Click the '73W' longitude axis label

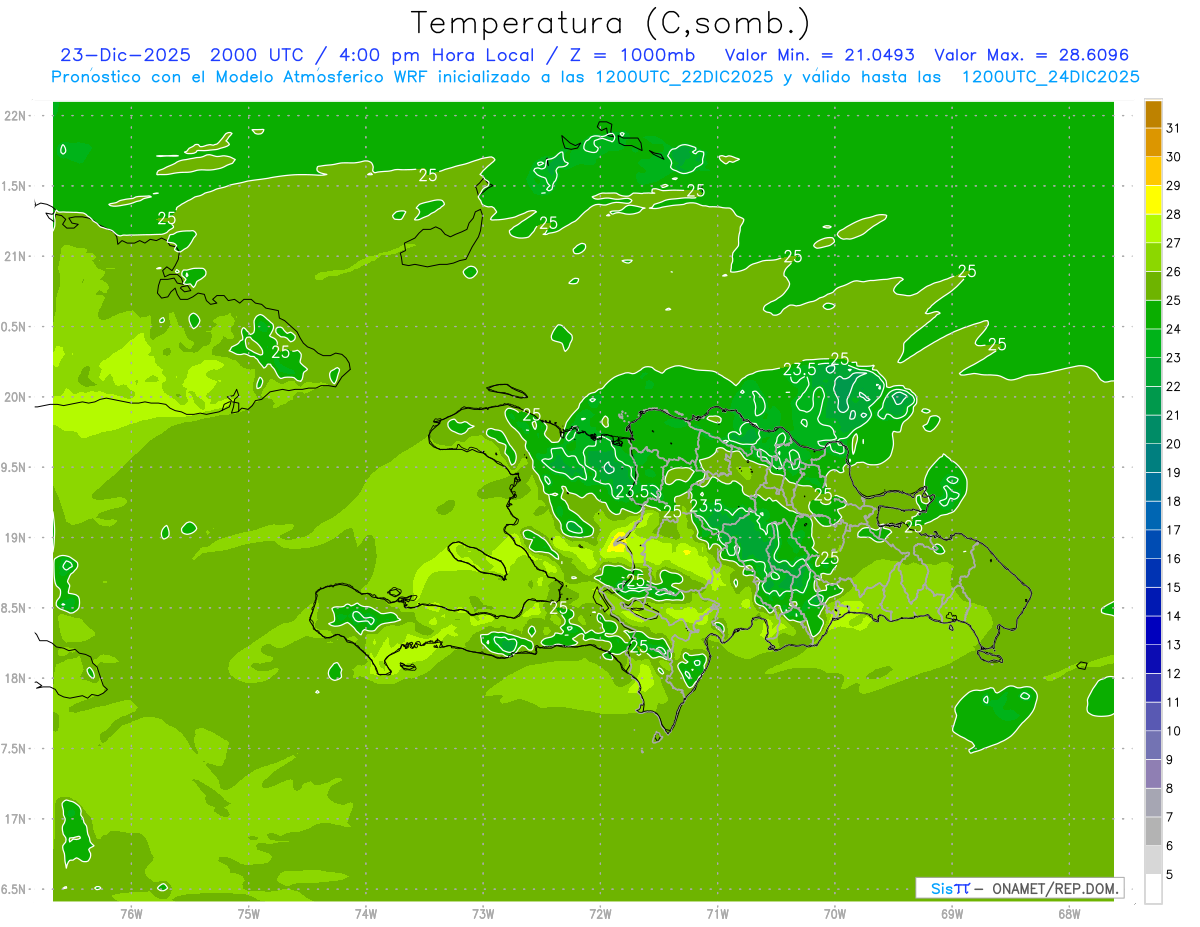pyautogui.click(x=483, y=914)
